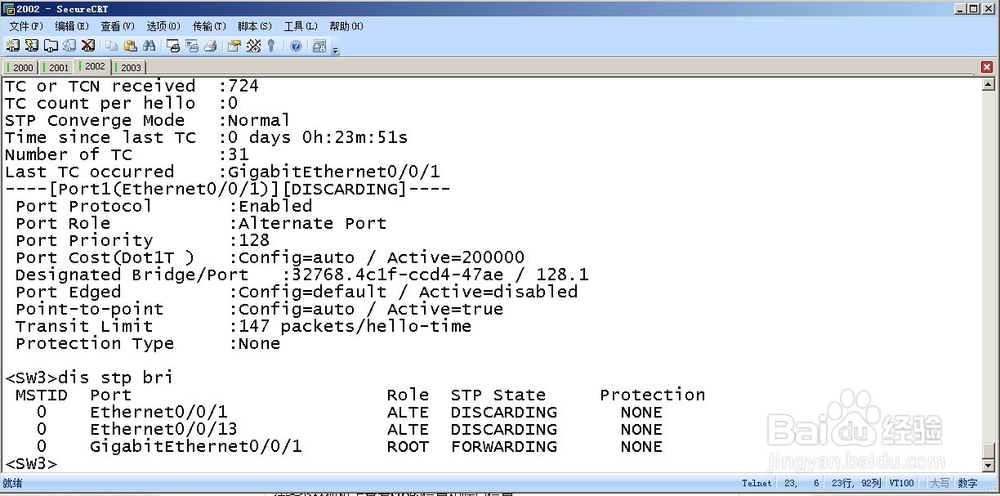Viewport: 1000px width, 496px height.
Task: Expand the toolbar options overflow arrow
Action: pyautogui.click(x=335, y=49)
